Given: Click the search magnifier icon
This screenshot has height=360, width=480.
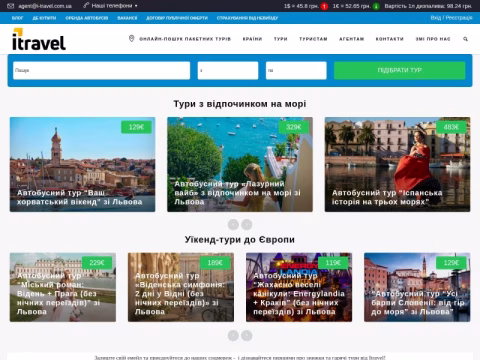Looking at the screenshot, I should click(465, 39).
